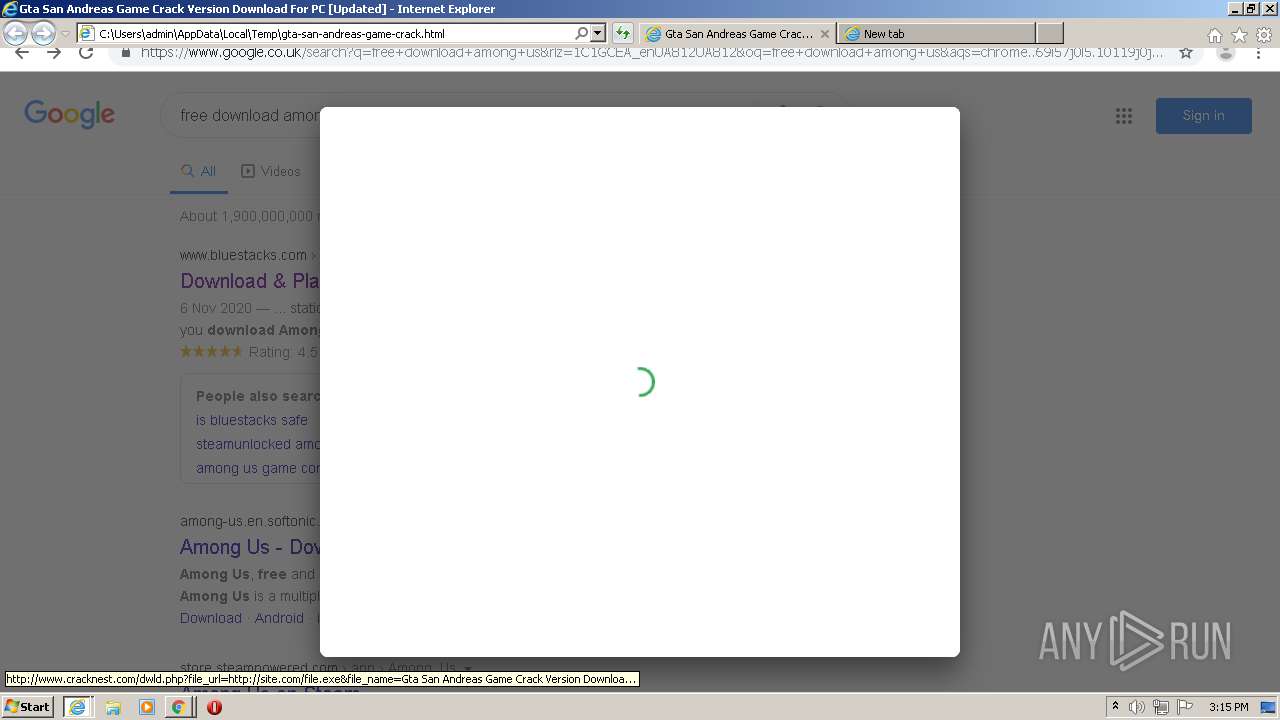Click the Internet Explorer Home icon
Screen dimensions: 1280x720
click(x=1214, y=35)
